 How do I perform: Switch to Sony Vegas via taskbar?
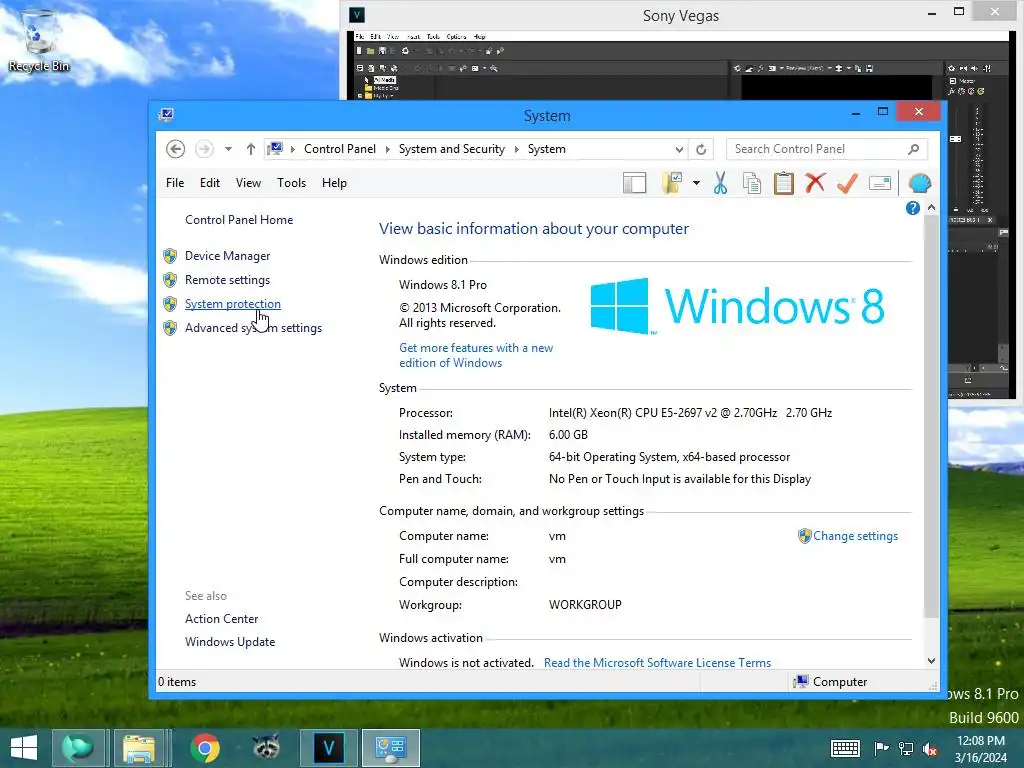(x=328, y=748)
